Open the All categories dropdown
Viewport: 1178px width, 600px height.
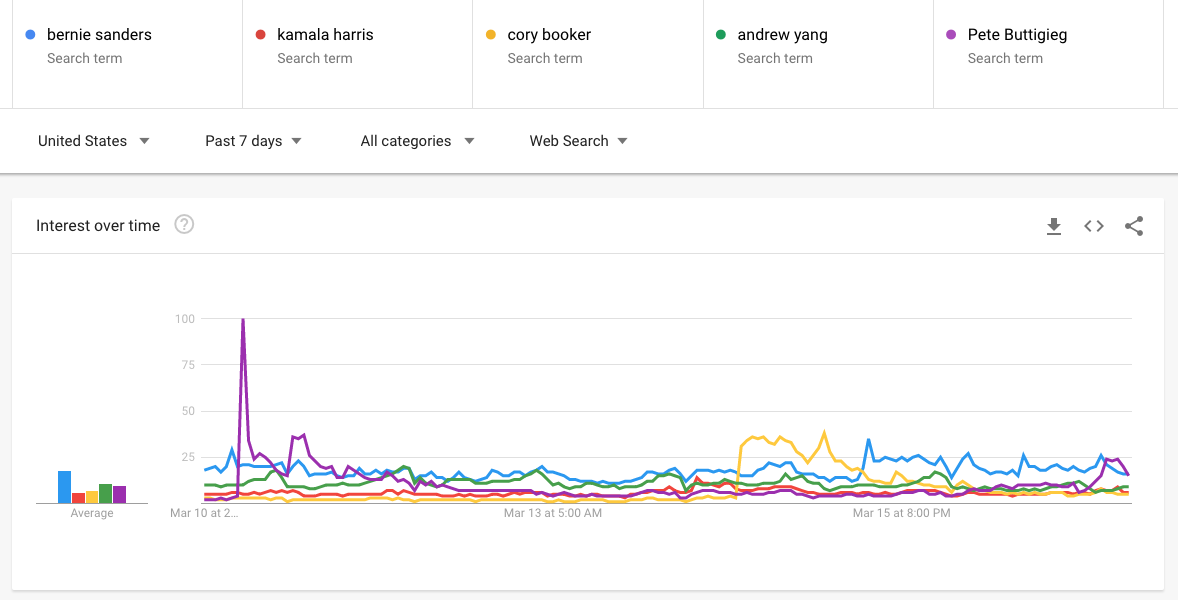pos(417,141)
